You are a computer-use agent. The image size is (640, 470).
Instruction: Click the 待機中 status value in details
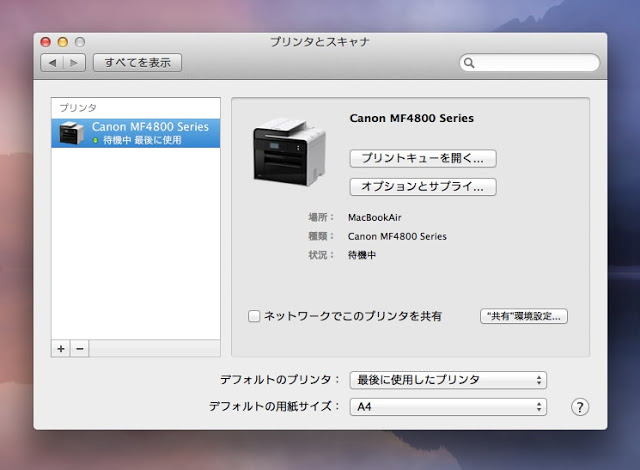362,255
